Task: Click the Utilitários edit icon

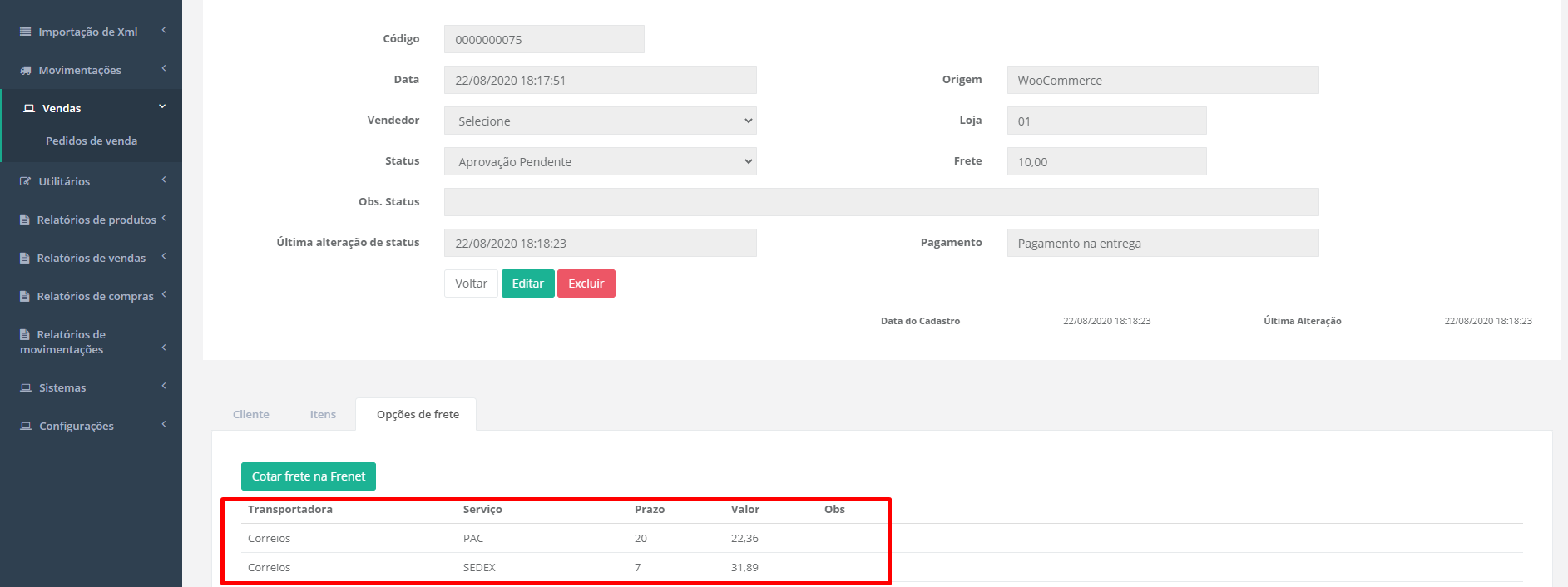Action: pyautogui.click(x=26, y=181)
